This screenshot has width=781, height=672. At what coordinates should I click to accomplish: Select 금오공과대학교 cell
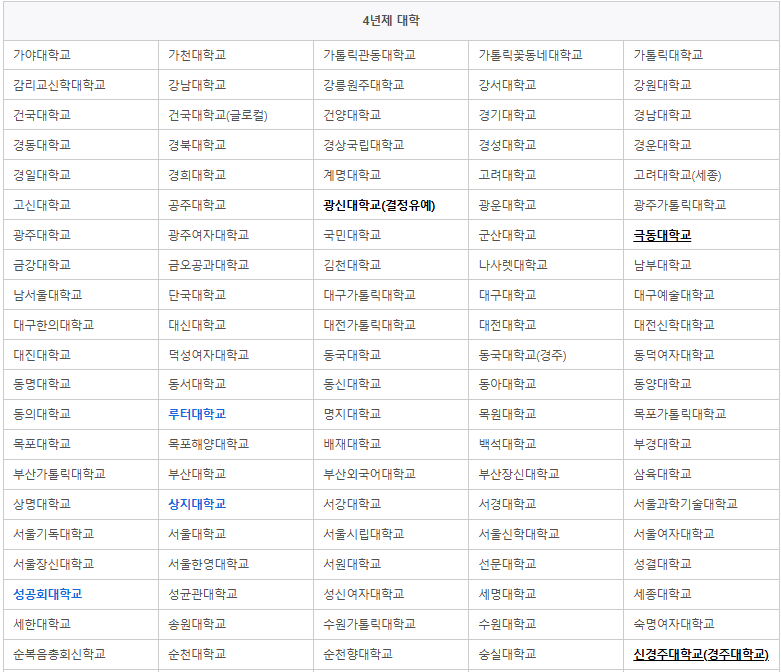[x=236, y=265]
